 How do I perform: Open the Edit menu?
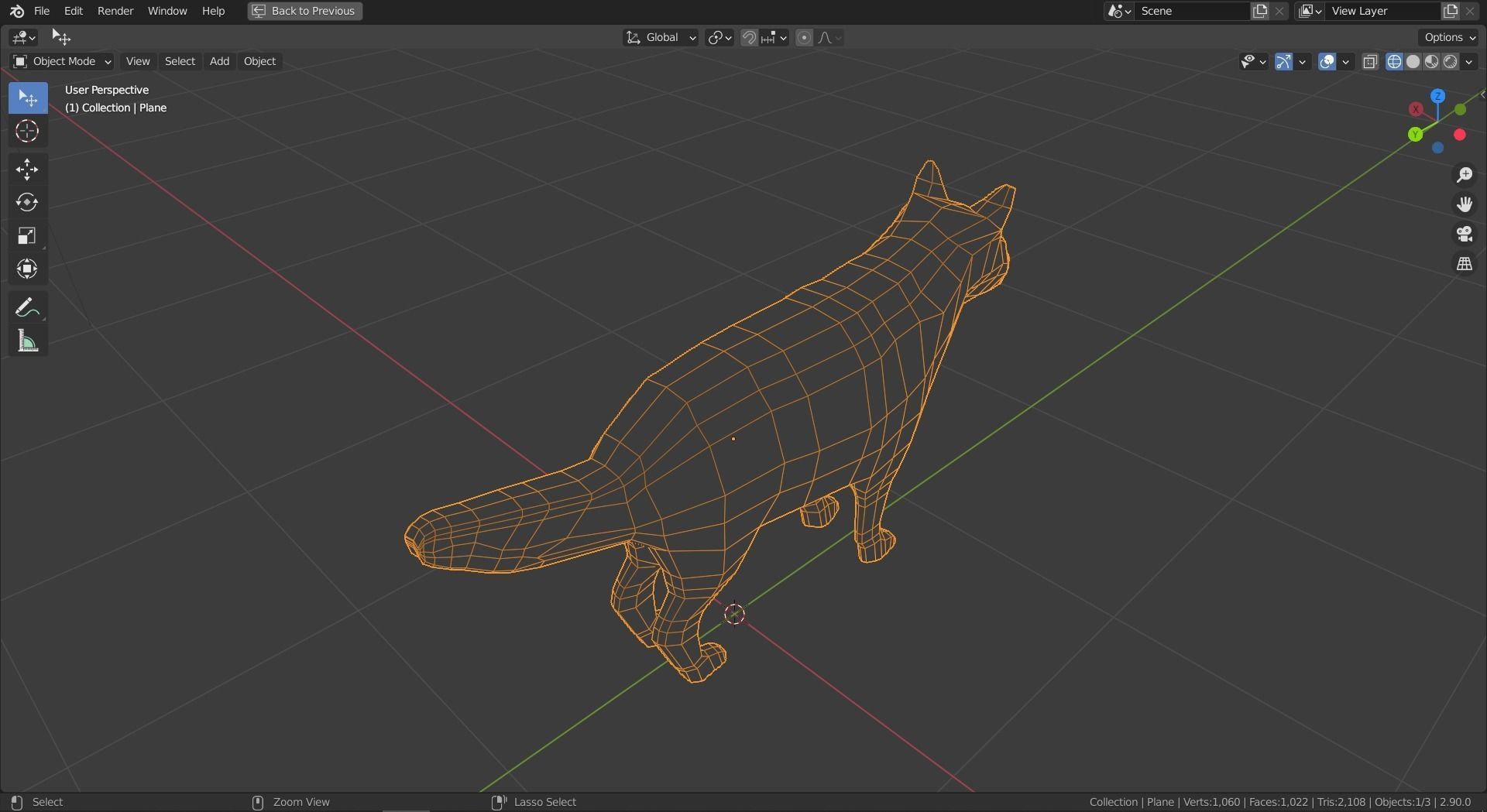tap(74, 11)
